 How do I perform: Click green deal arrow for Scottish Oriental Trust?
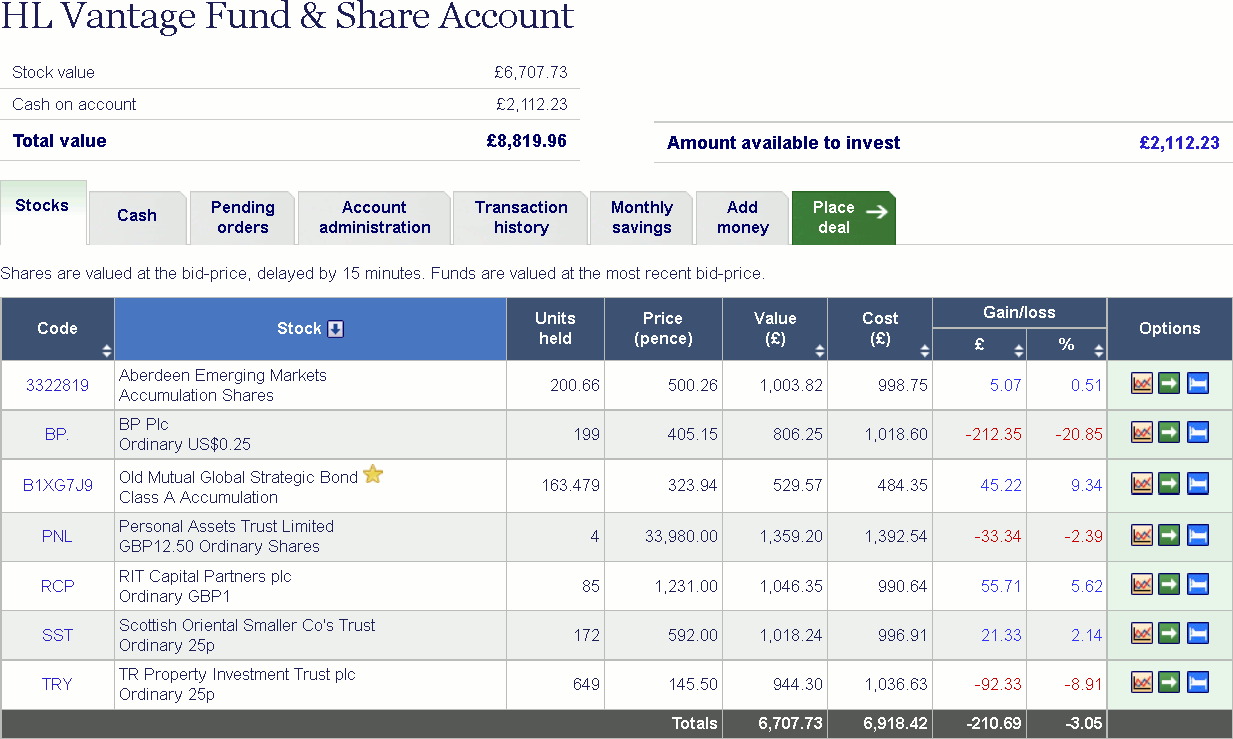(x=1169, y=633)
